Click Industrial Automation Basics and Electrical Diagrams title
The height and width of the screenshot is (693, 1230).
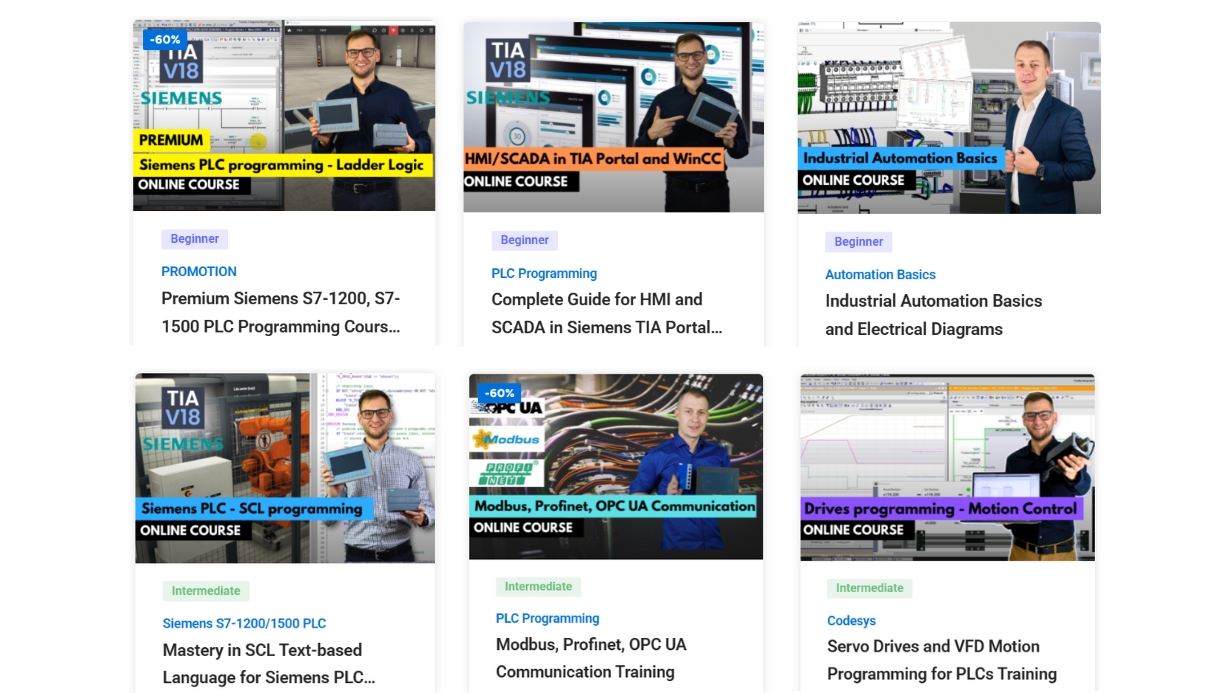[x=933, y=314]
